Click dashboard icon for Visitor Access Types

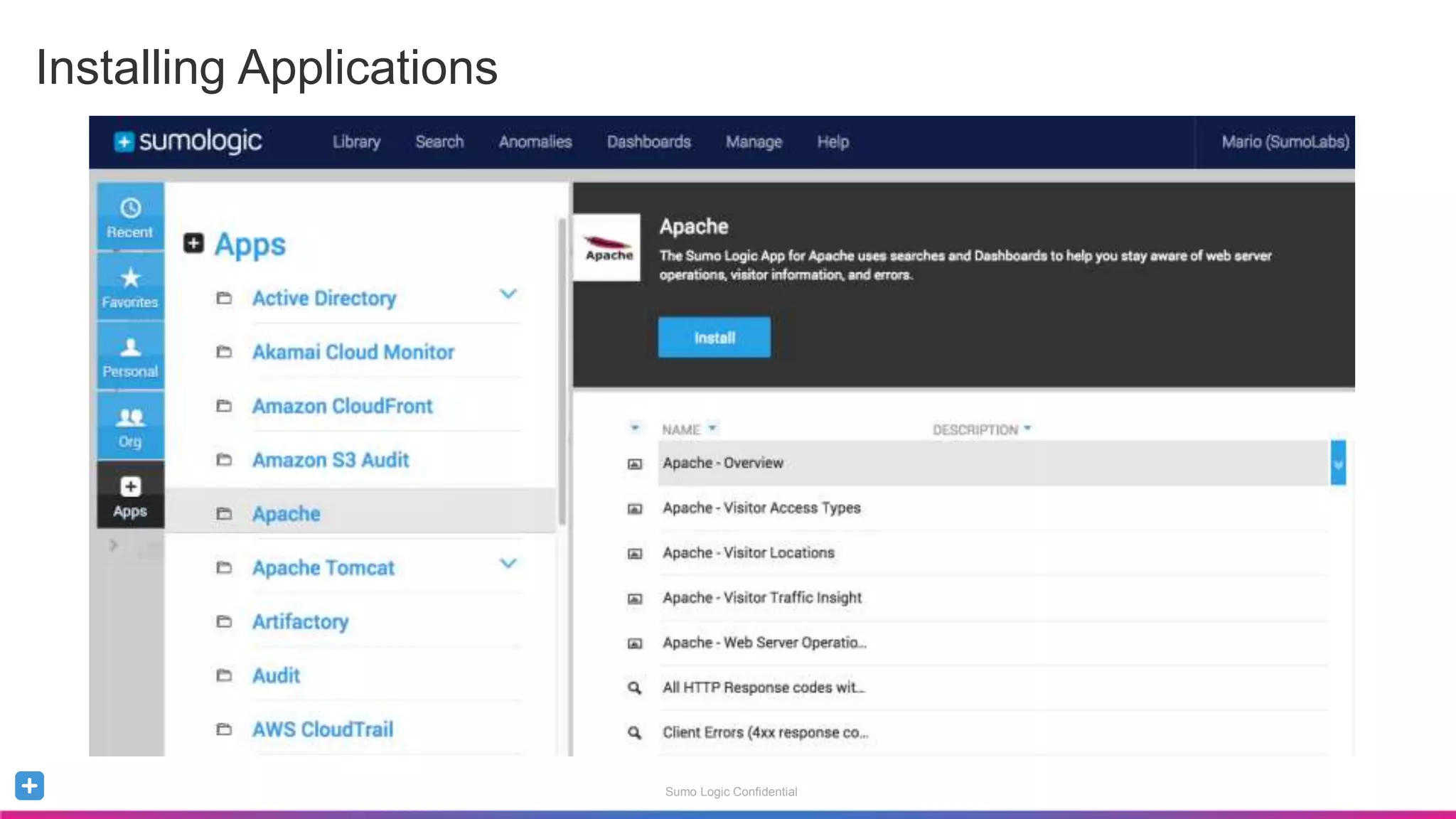(635, 509)
